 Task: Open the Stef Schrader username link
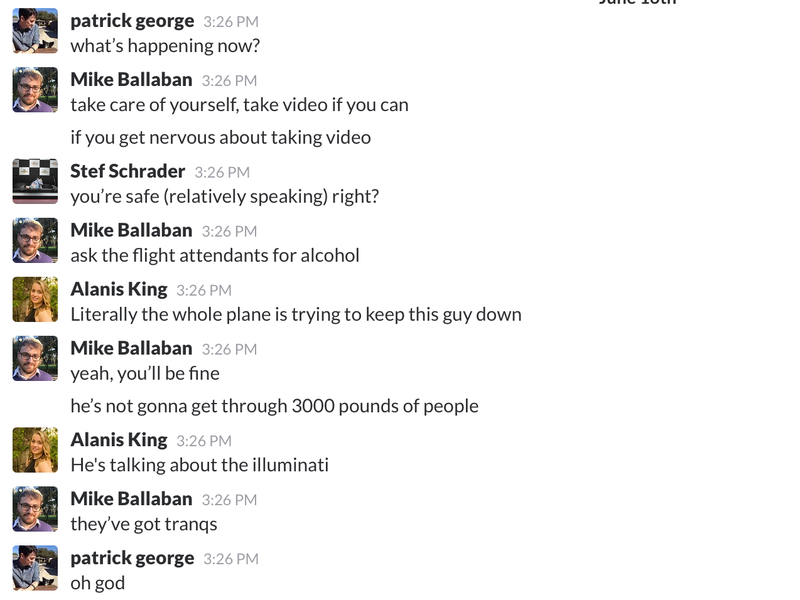tap(128, 171)
